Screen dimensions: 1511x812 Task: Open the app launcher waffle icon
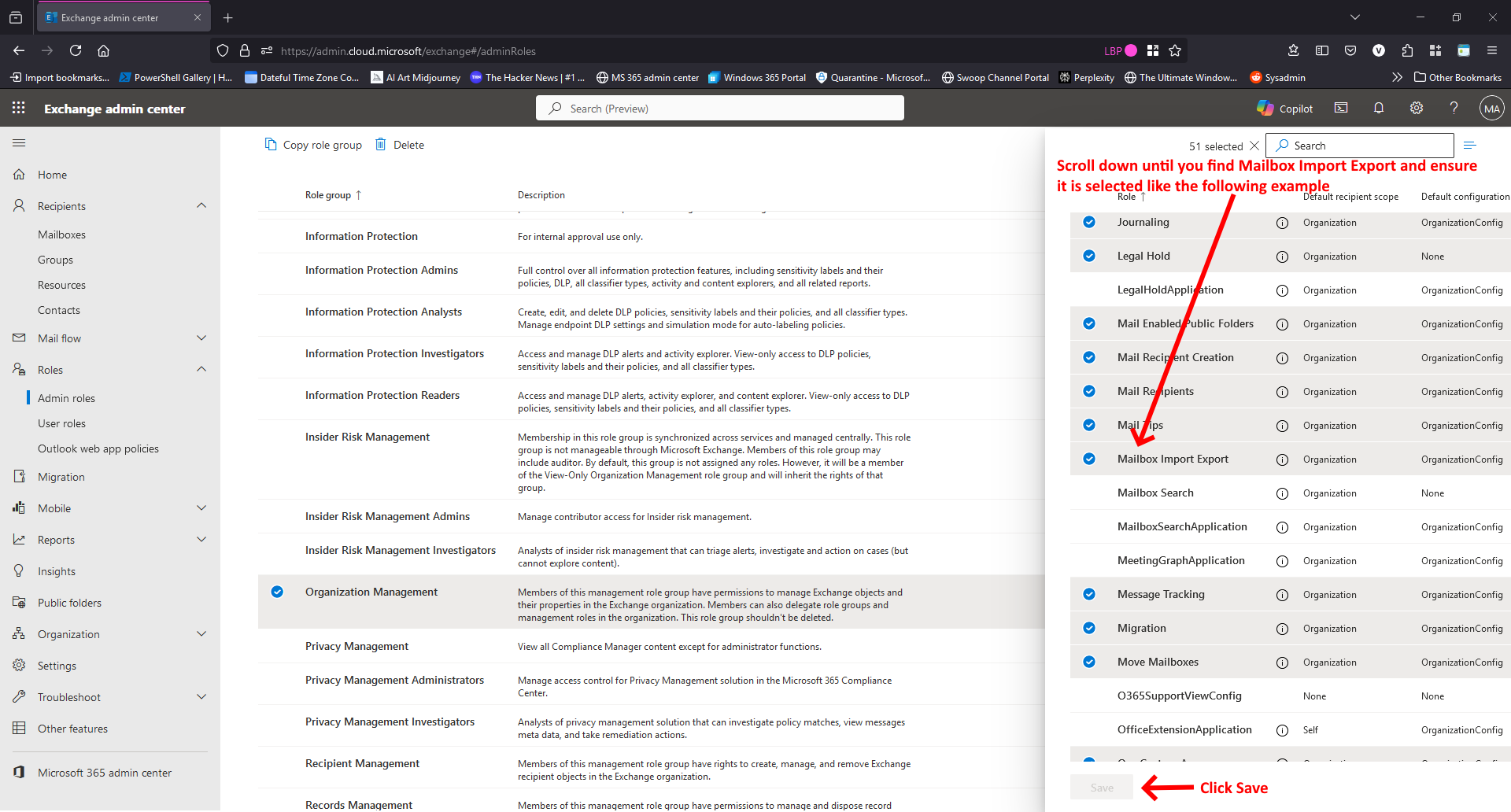[19, 108]
